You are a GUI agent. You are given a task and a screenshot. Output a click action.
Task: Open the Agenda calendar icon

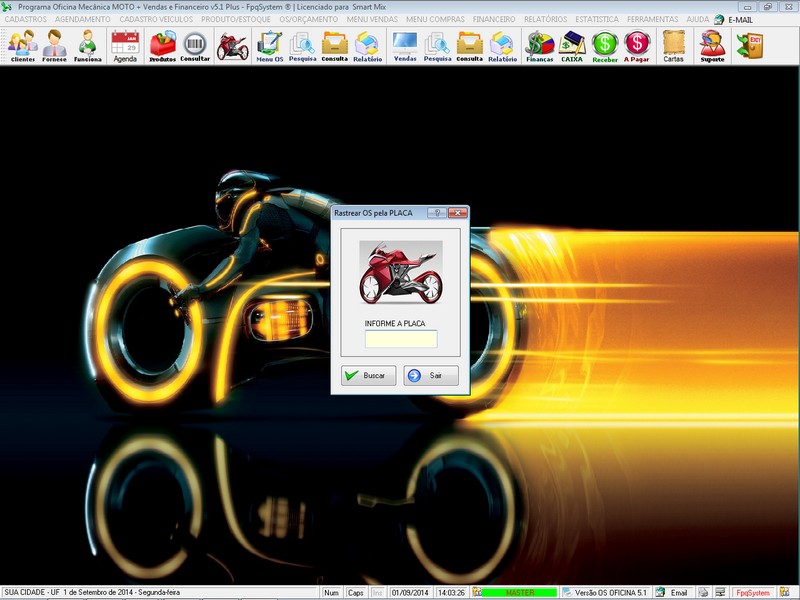point(125,46)
